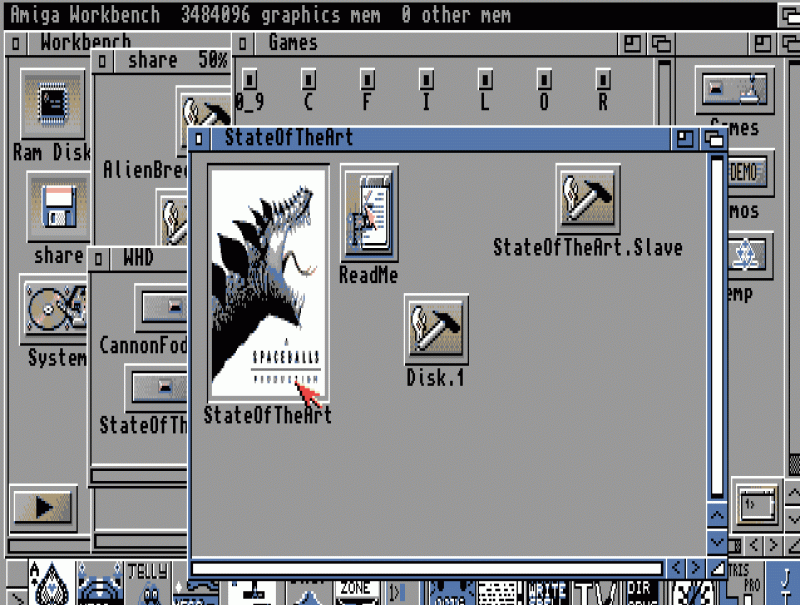Open the ReadMe document icon

pyautogui.click(x=369, y=212)
